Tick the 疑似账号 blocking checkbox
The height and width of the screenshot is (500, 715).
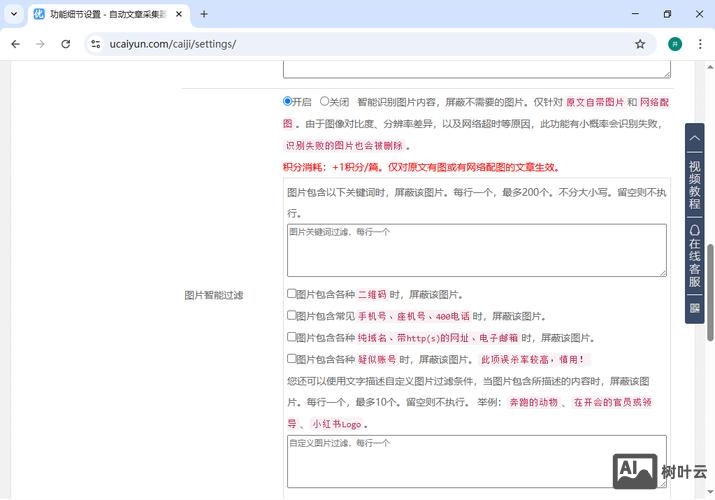[x=291, y=358]
